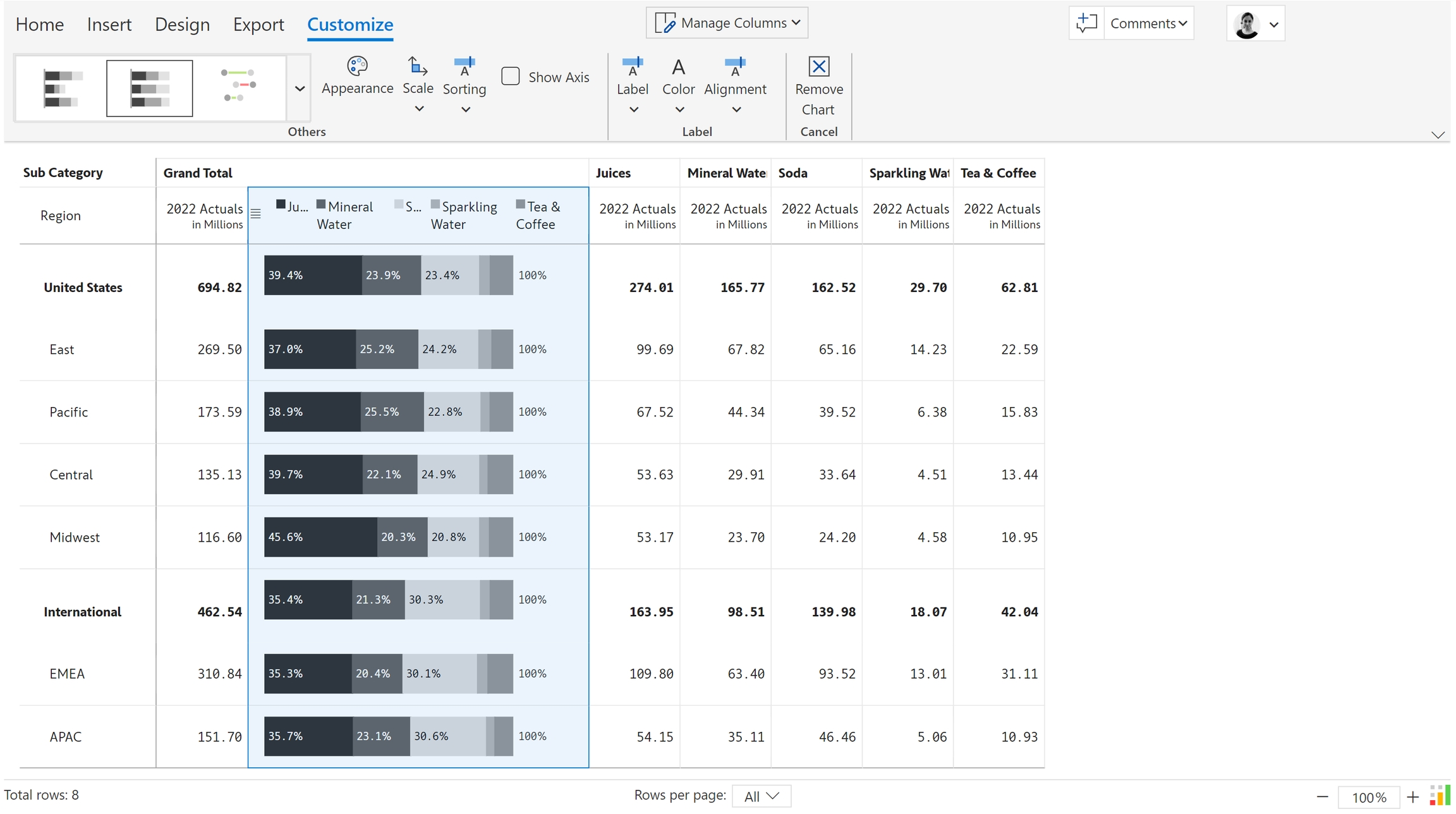The image size is (1456, 814).
Task: Click the zoom in plus button
Action: click(1413, 797)
